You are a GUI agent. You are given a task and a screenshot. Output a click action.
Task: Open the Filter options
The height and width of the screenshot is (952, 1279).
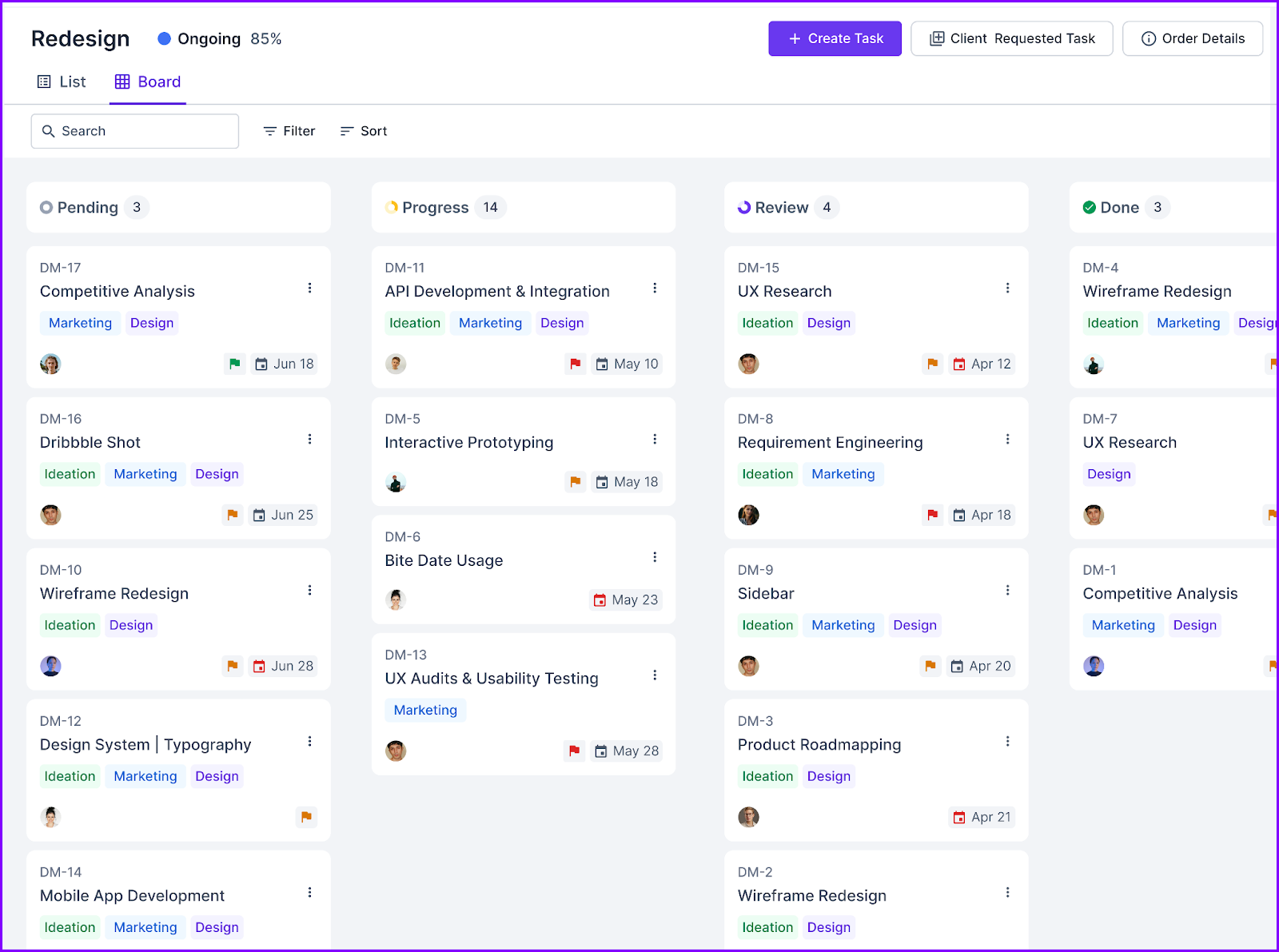pos(289,131)
